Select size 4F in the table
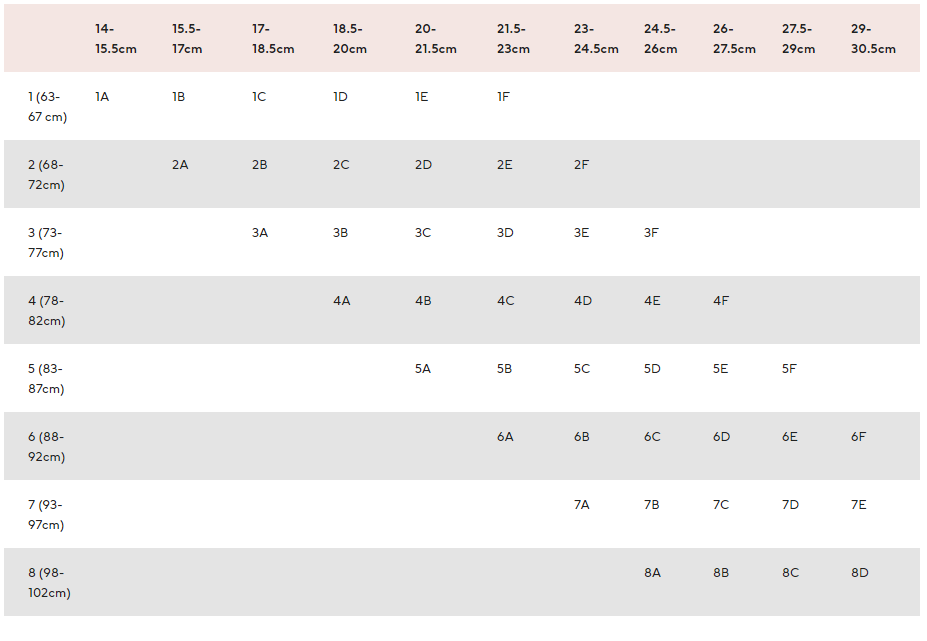The height and width of the screenshot is (641, 927). coord(721,301)
